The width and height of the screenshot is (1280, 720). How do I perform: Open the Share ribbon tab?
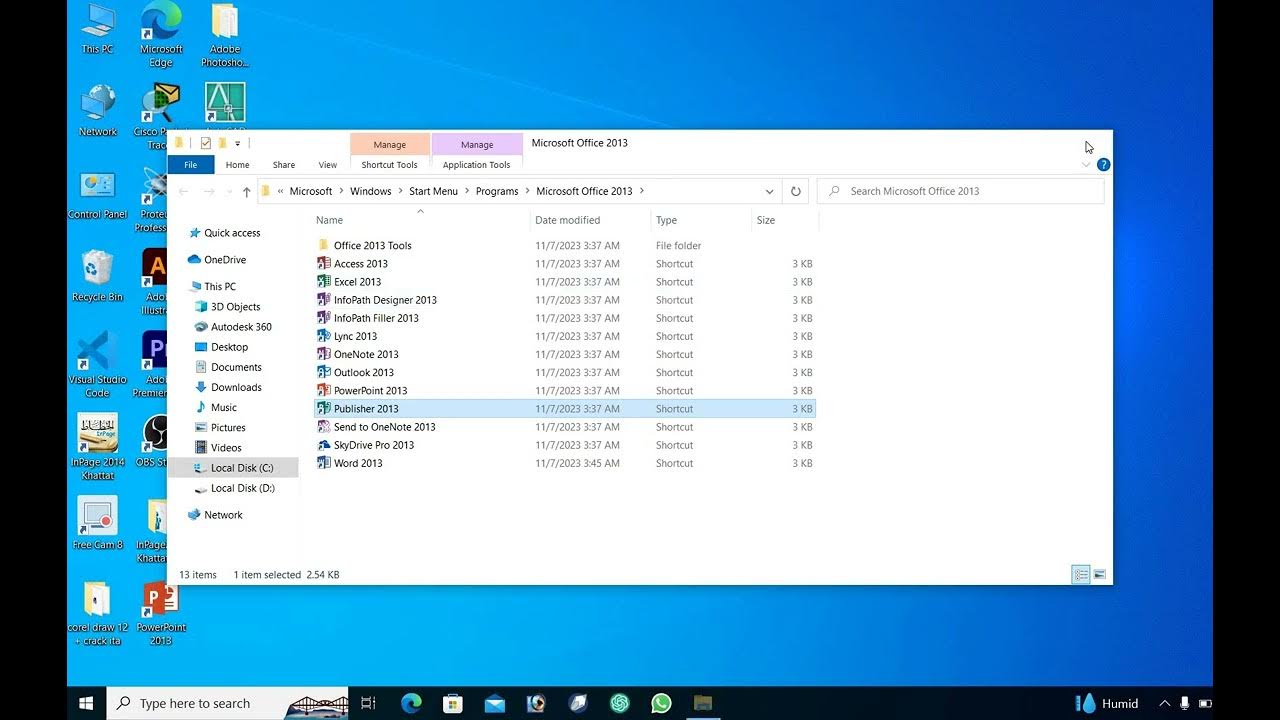[284, 165]
